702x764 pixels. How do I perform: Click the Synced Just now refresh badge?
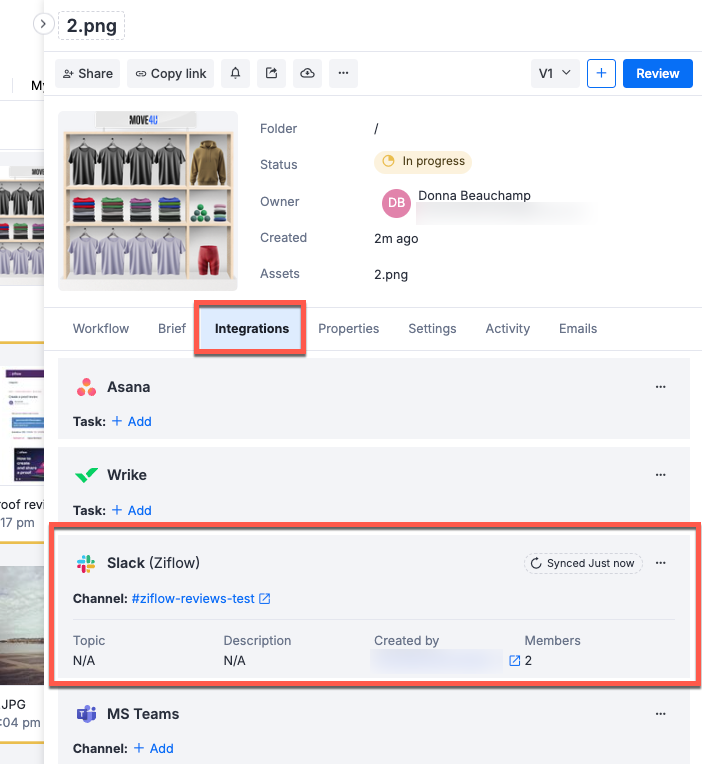click(583, 563)
